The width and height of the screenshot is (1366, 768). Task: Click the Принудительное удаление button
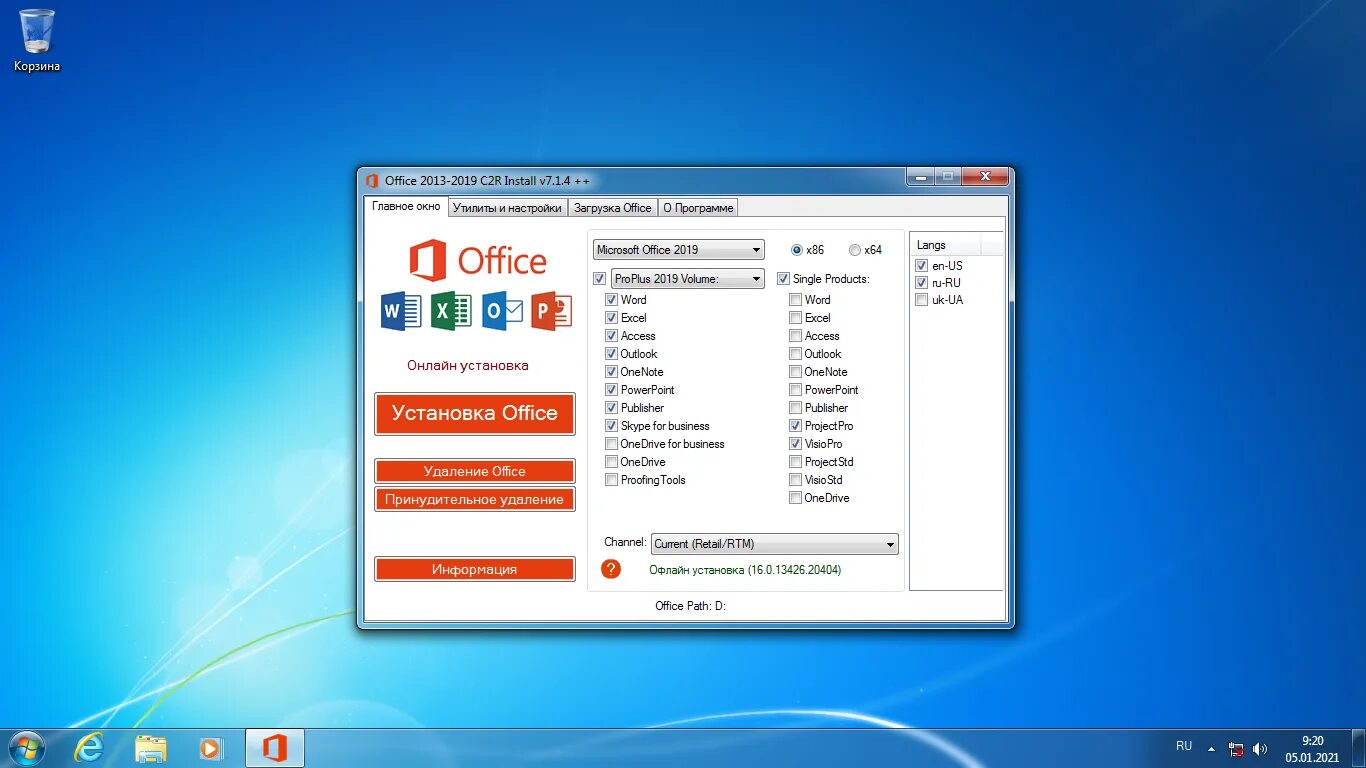(475, 499)
